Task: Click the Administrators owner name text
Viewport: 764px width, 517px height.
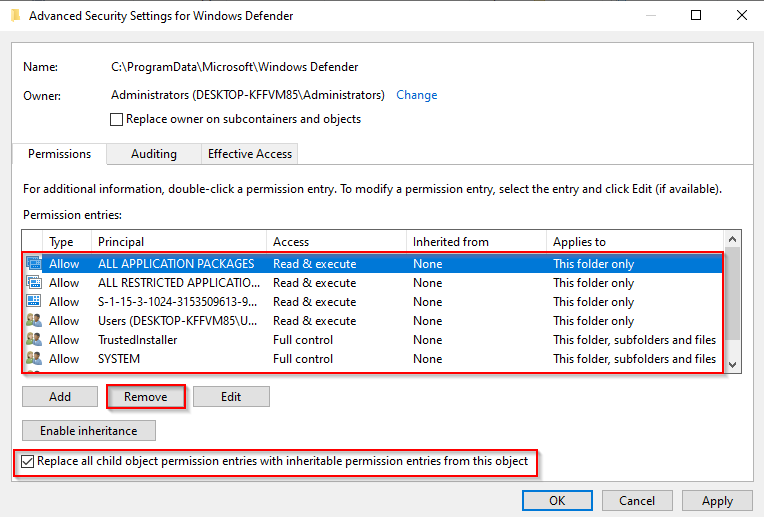Action: pos(248,95)
